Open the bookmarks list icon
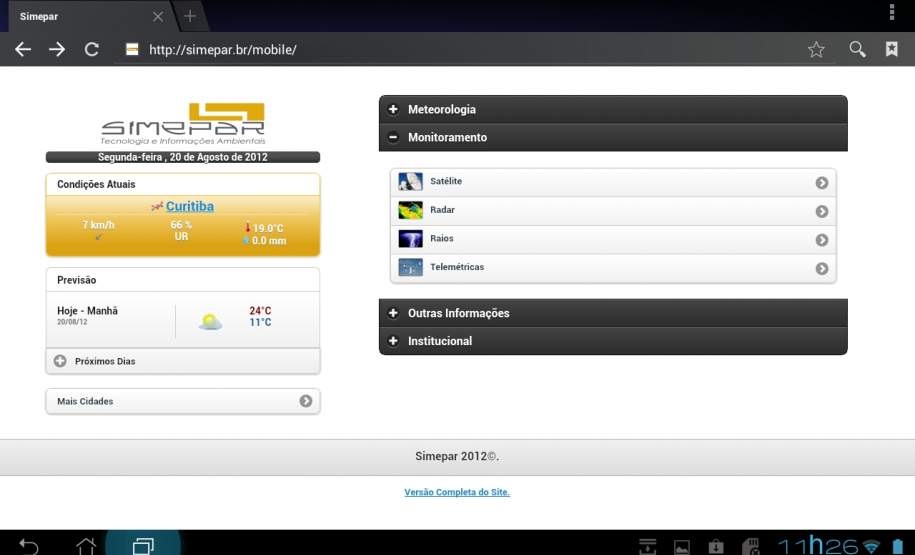The image size is (915, 555). [x=891, y=49]
